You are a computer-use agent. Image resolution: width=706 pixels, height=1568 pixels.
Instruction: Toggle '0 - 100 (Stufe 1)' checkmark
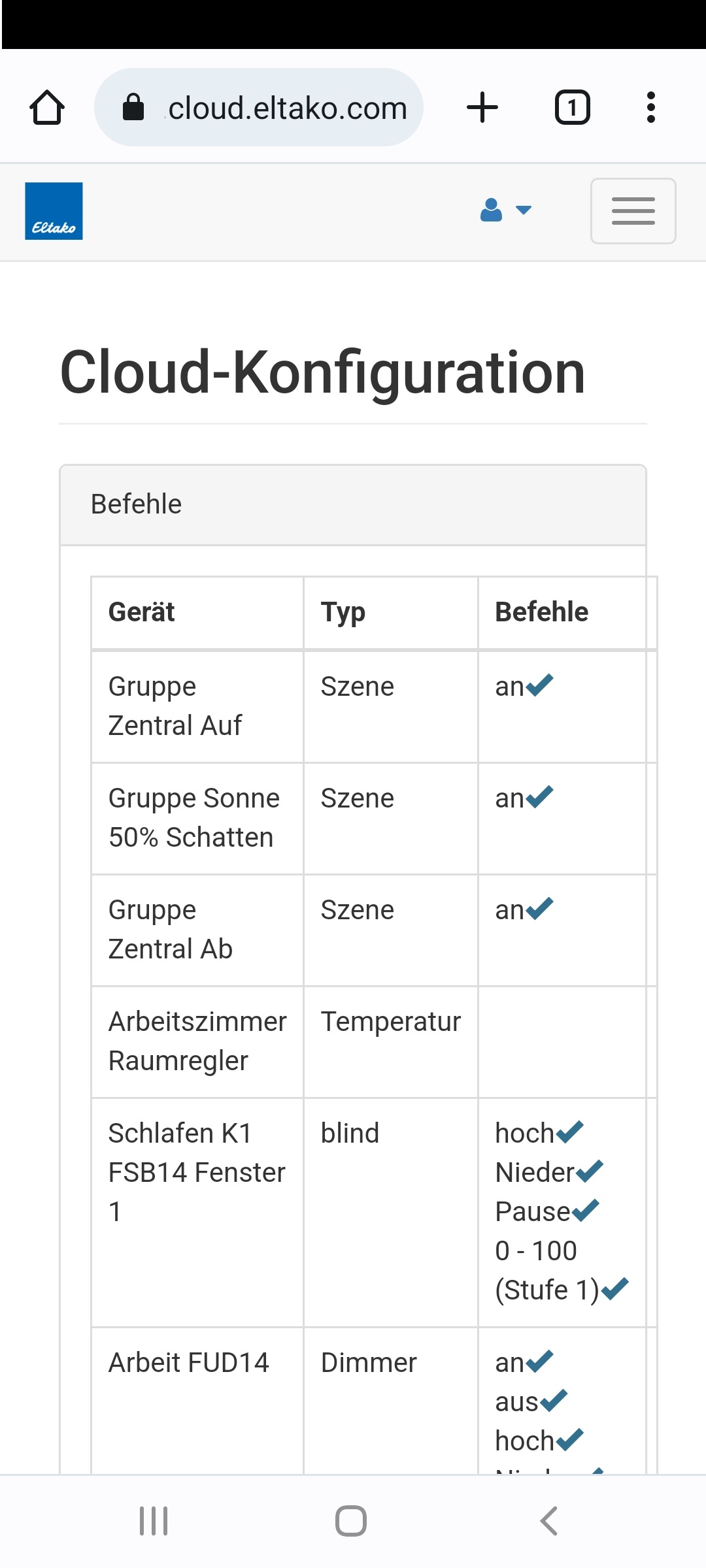coord(614,1289)
